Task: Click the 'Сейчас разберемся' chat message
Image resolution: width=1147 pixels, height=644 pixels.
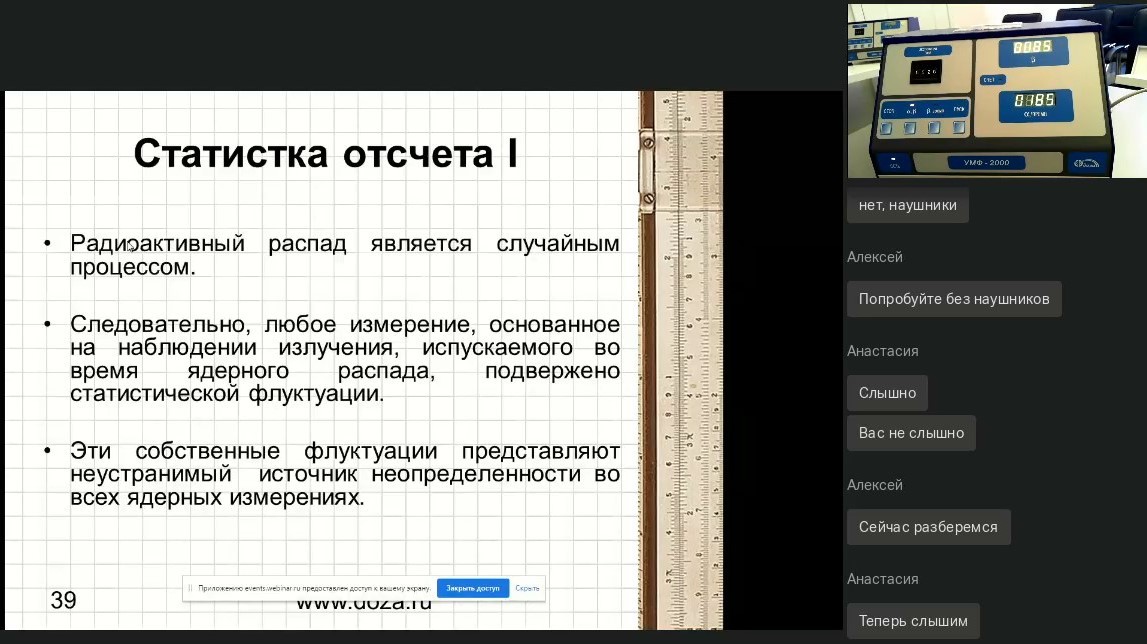Action: coord(928,527)
